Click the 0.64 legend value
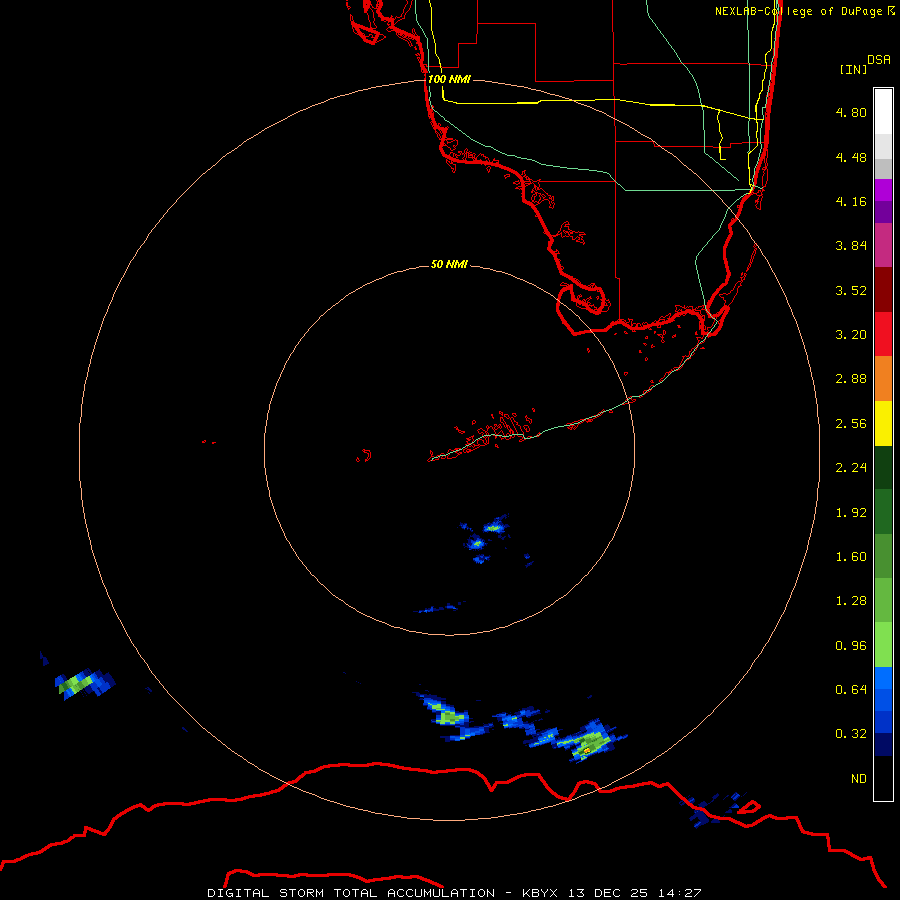The height and width of the screenshot is (900, 900). coord(851,689)
